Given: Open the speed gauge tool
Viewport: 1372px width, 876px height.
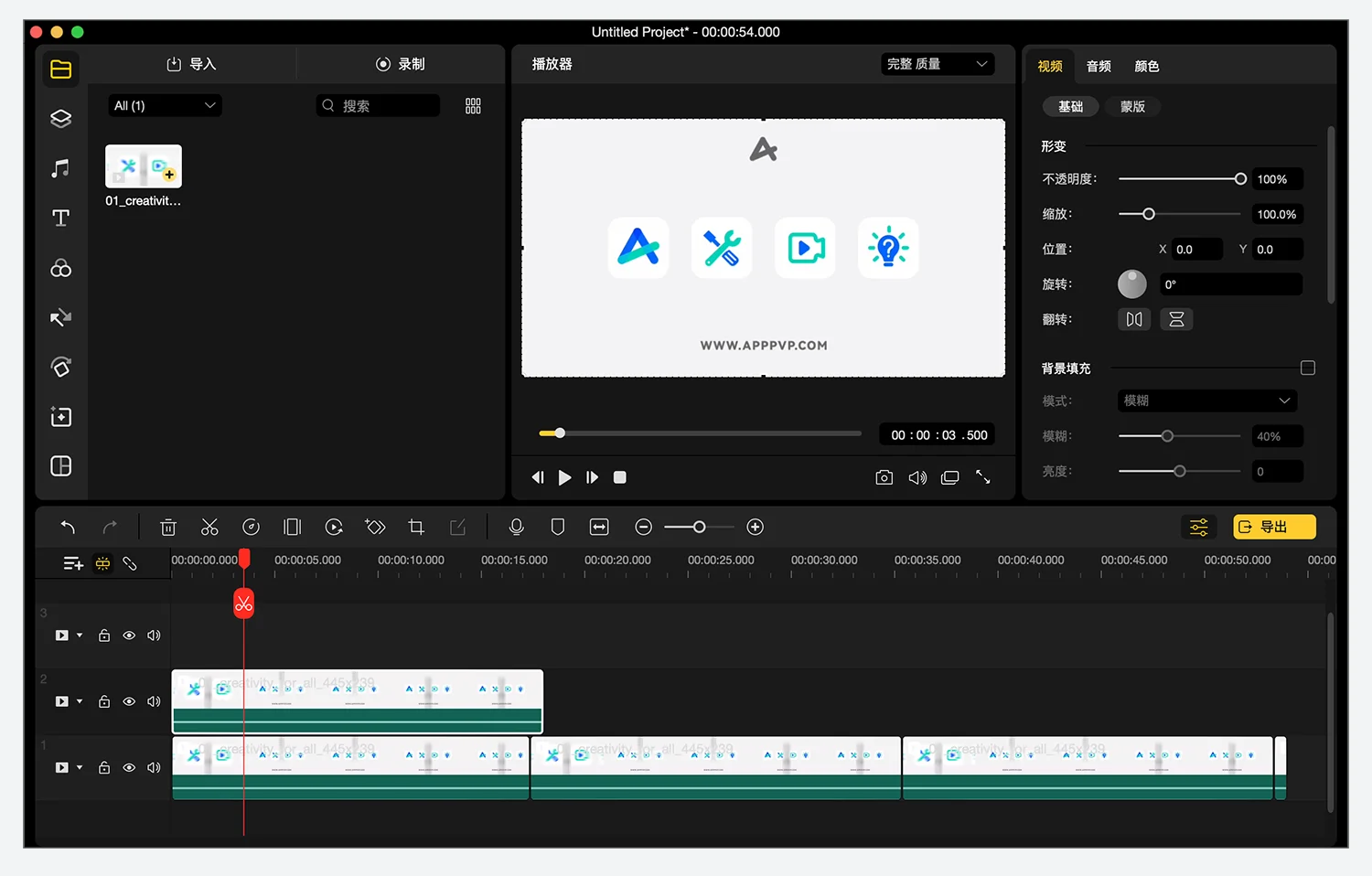Looking at the screenshot, I should pyautogui.click(x=251, y=527).
